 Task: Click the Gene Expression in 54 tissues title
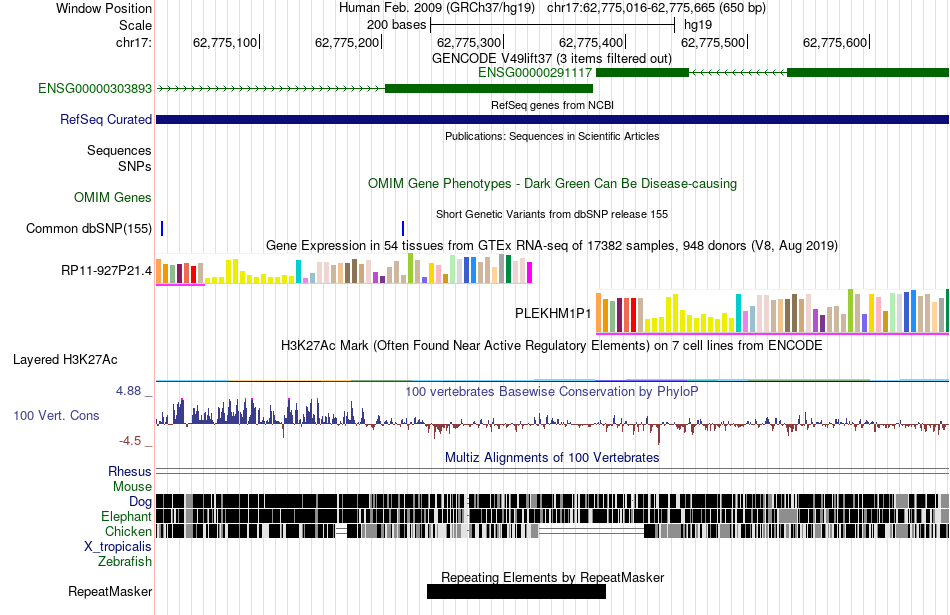click(552, 245)
